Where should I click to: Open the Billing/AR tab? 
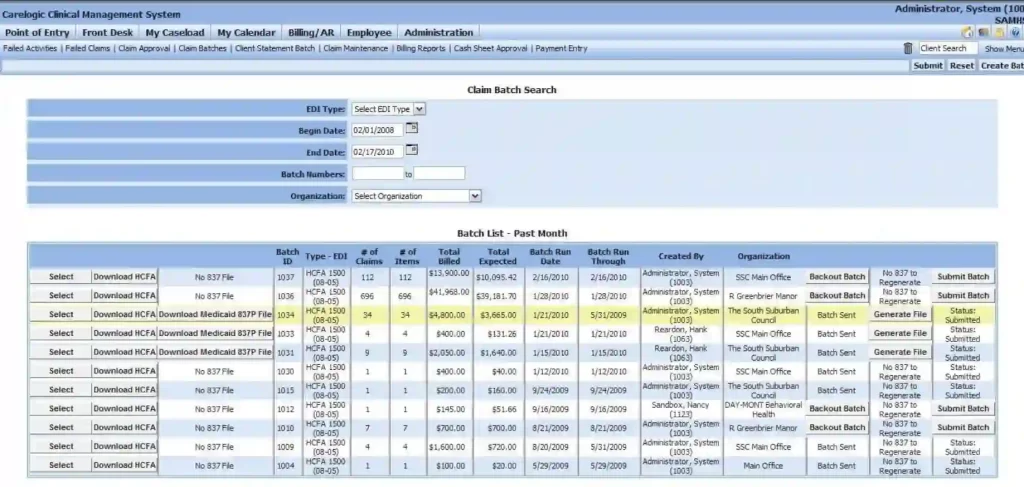pos(312,33)
